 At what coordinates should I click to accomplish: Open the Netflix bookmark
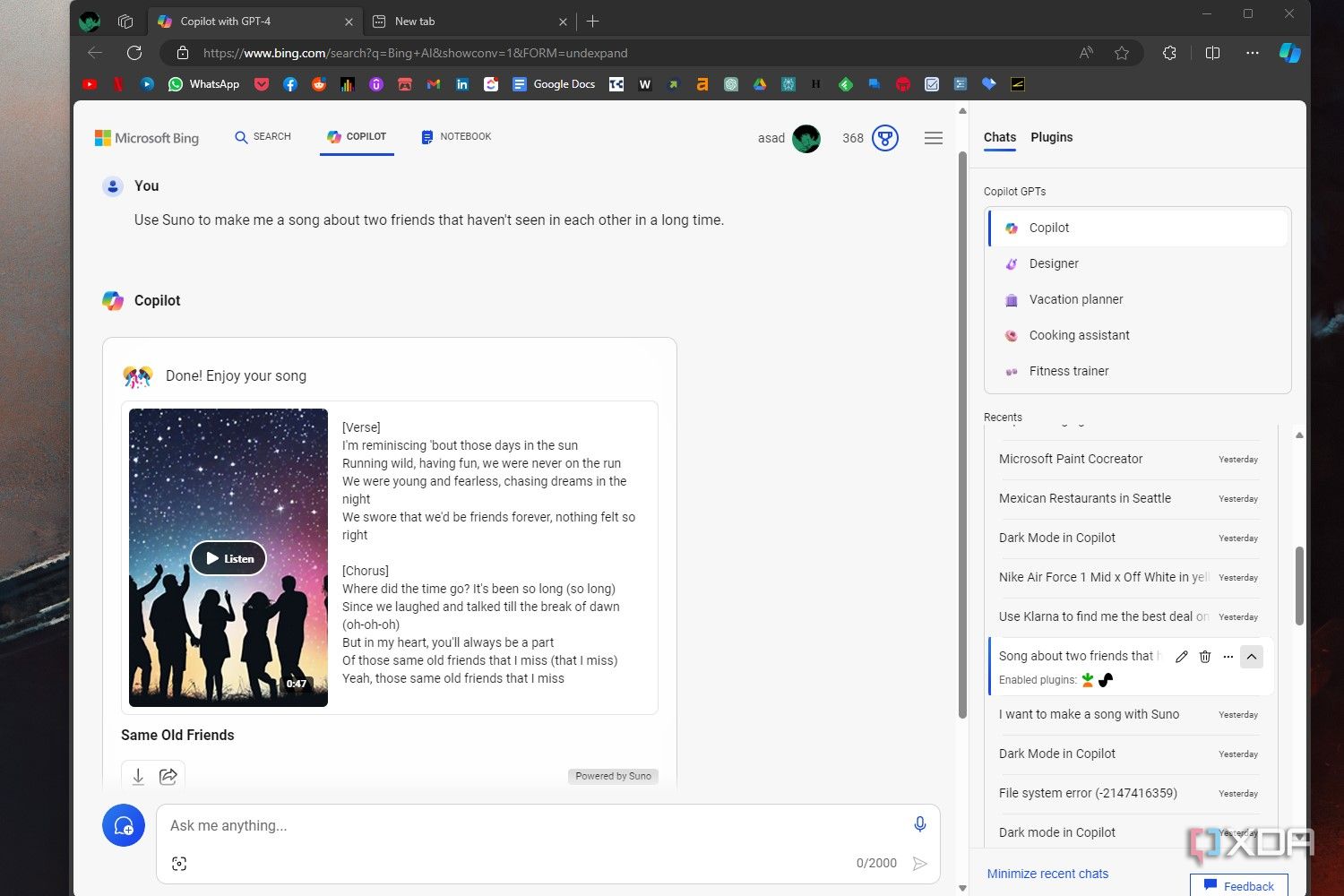click(118, 84)
